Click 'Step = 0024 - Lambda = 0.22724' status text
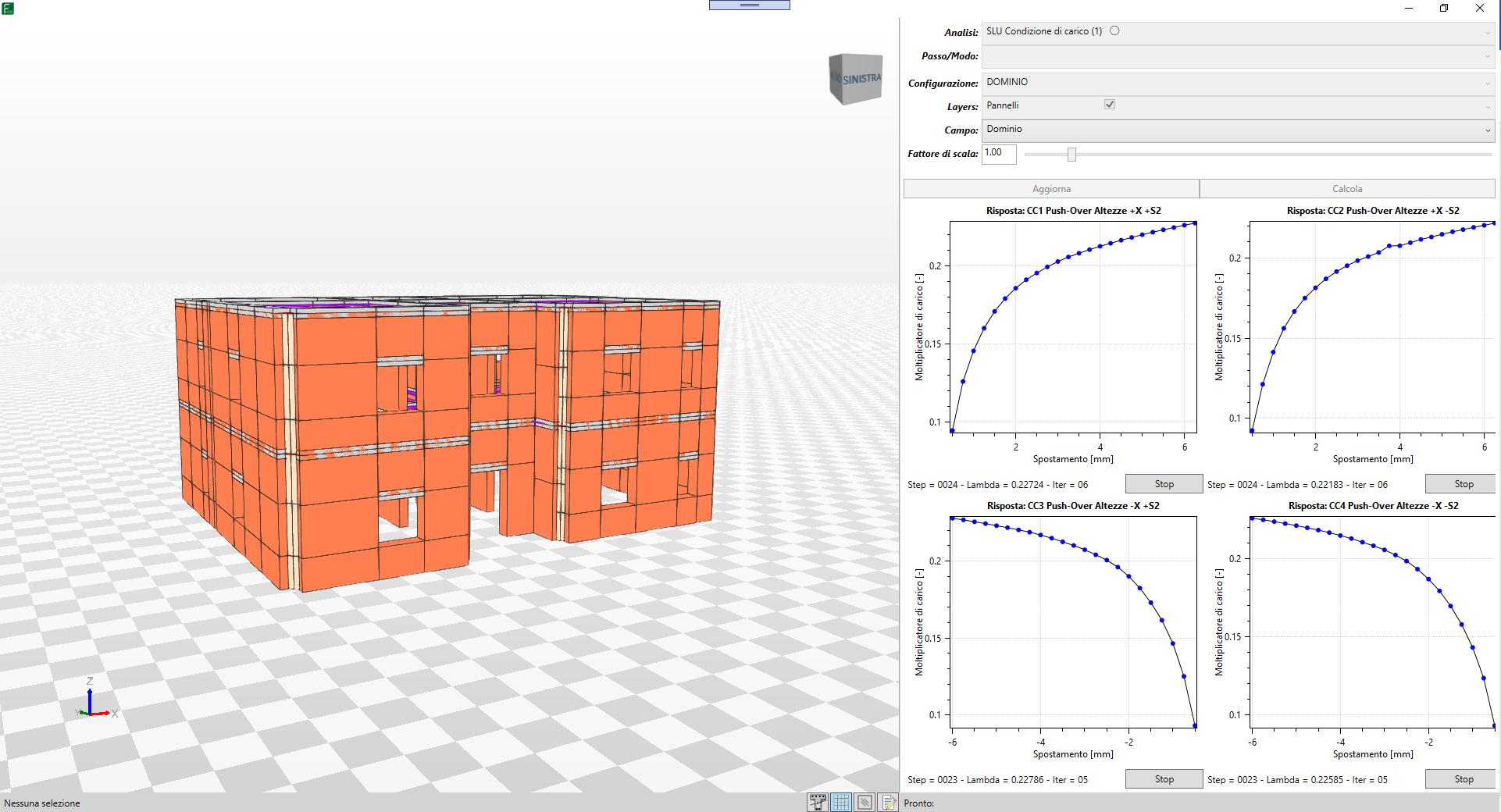The image size is (1501, 812). coord(997,485)
